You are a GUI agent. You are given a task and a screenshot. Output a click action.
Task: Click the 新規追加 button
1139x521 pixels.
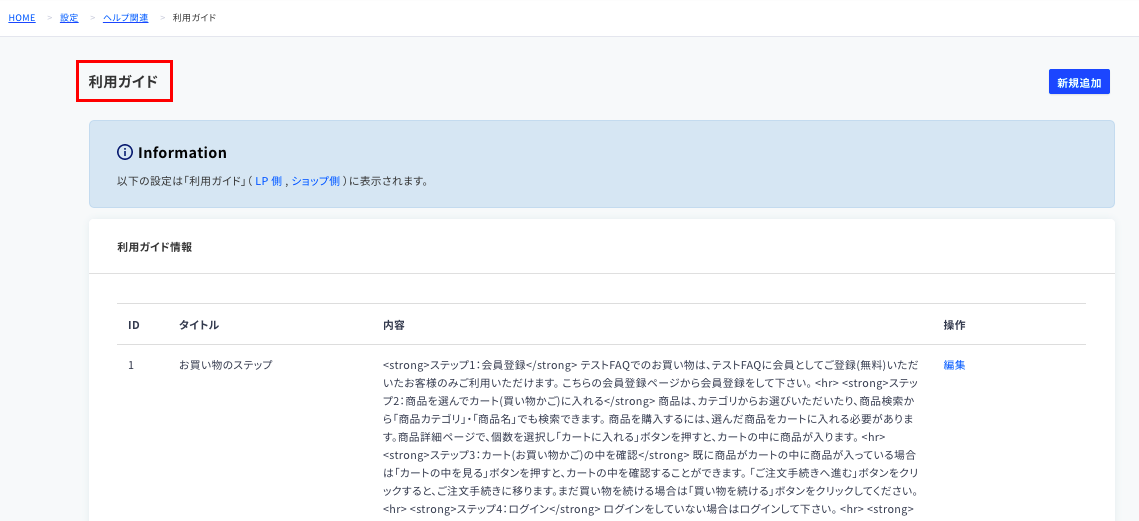(1079, 82)
